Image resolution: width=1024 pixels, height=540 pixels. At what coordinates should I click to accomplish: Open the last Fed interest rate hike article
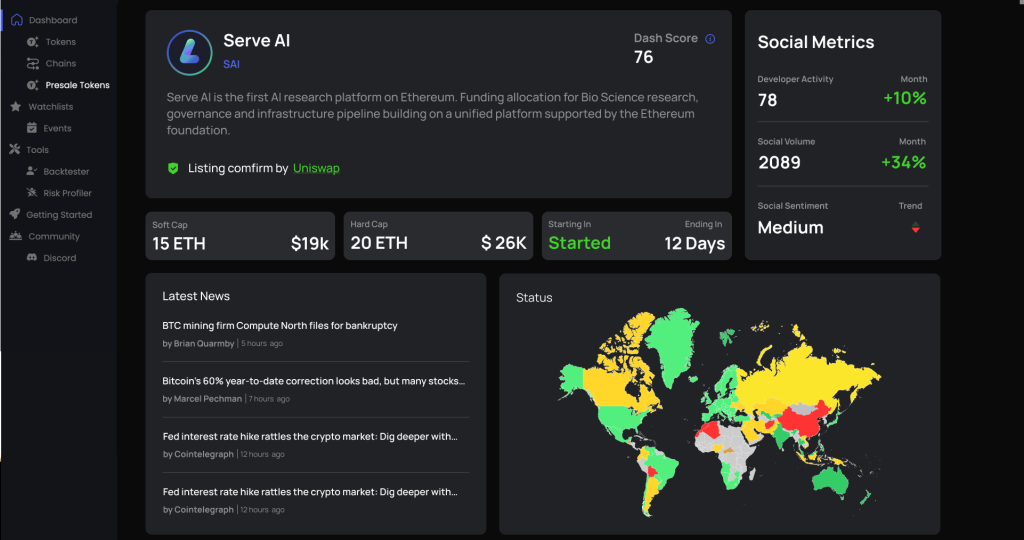tap(310, 492)
